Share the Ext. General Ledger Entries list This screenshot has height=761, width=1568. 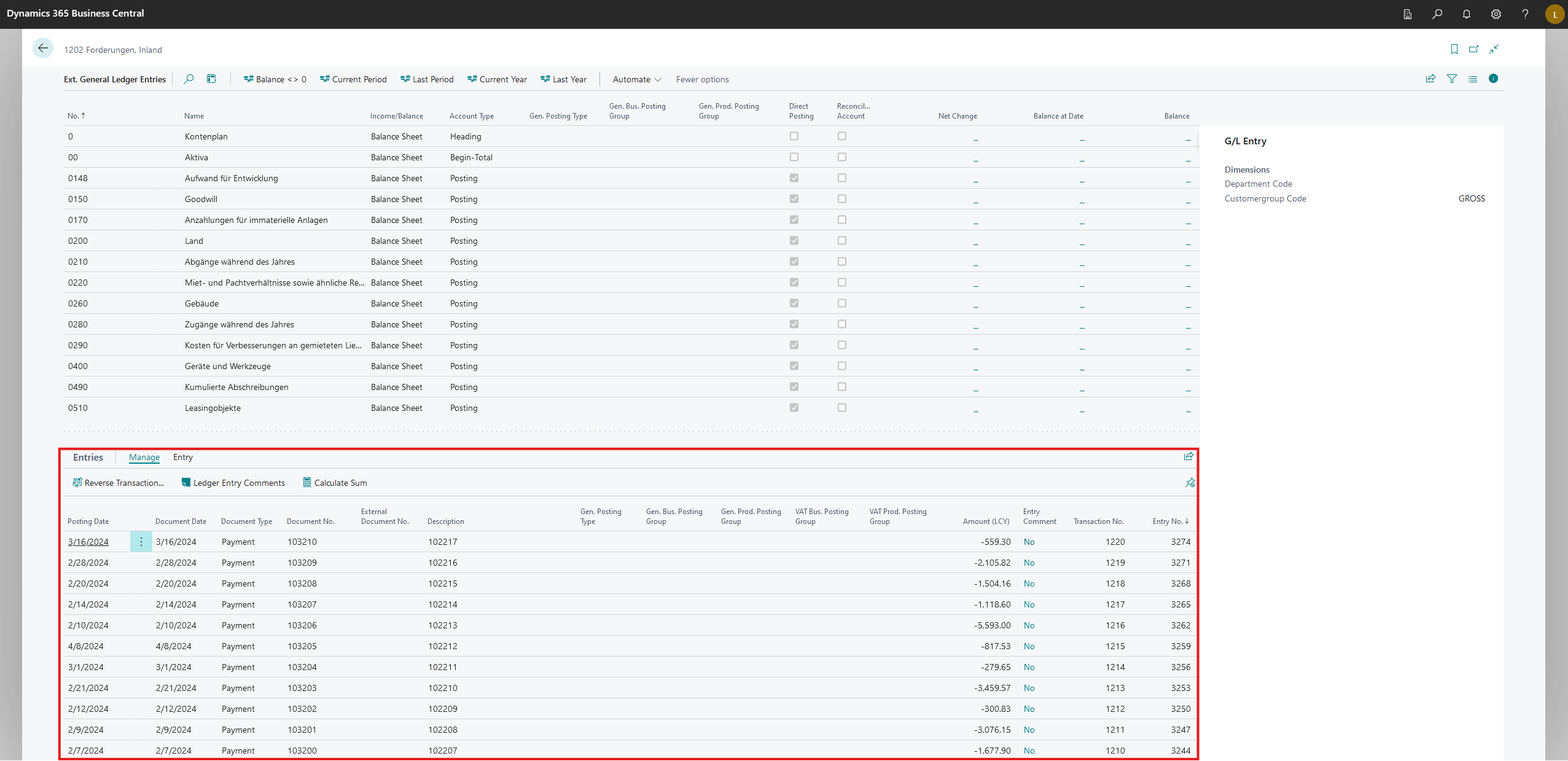point(1430,79)
